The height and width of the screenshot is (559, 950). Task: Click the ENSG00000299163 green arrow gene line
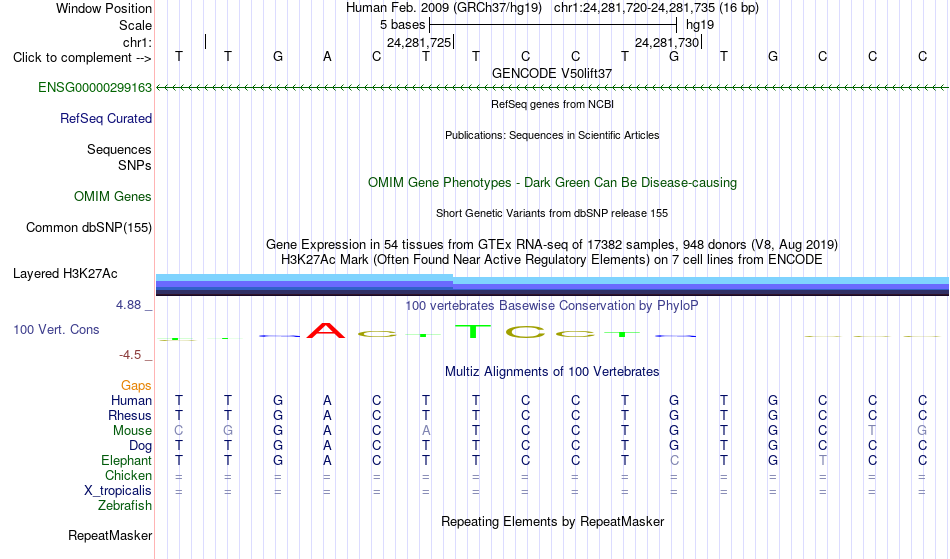(x=552, y=88)
